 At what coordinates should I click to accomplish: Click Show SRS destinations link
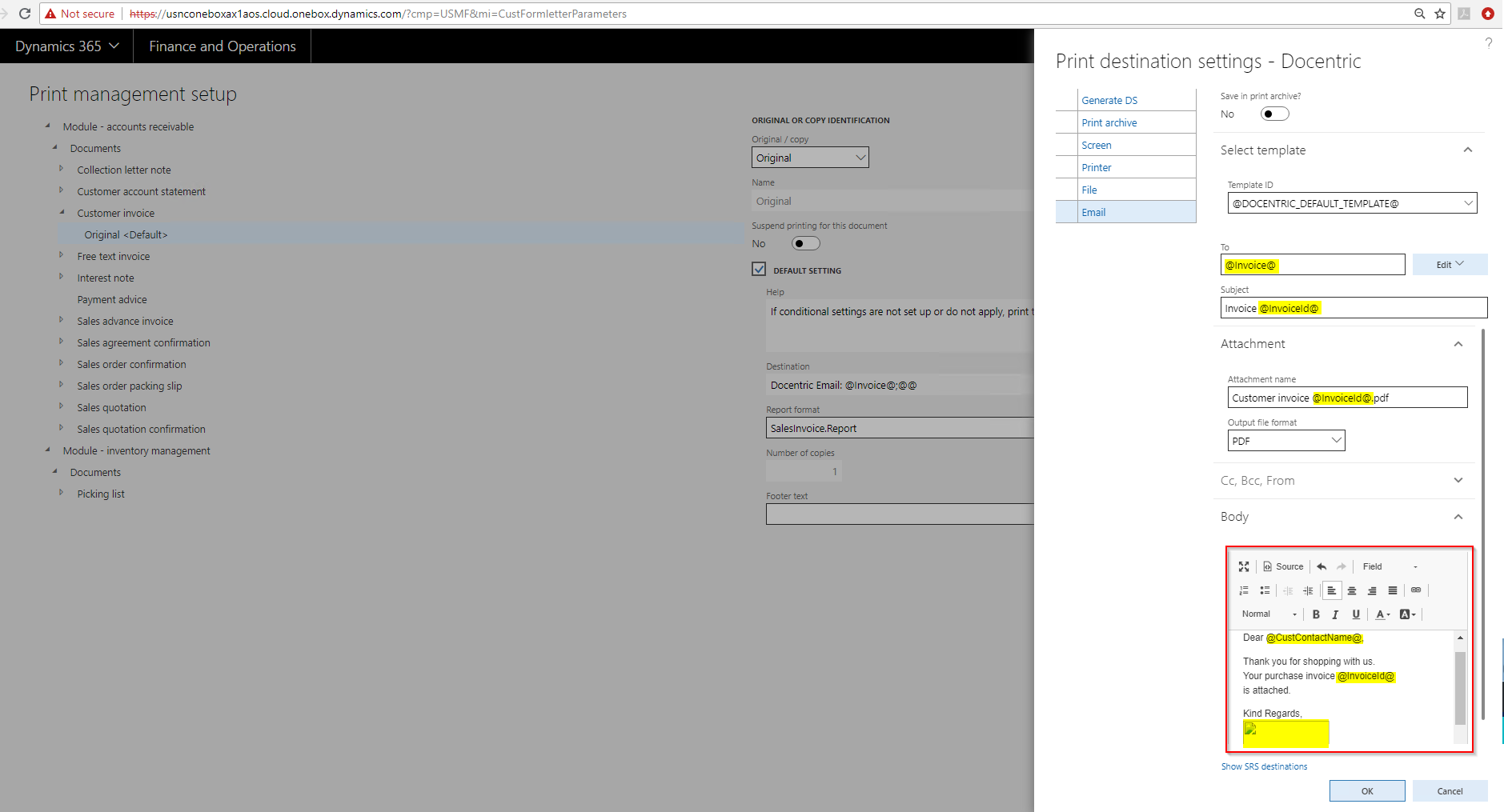click(1264, 766)
